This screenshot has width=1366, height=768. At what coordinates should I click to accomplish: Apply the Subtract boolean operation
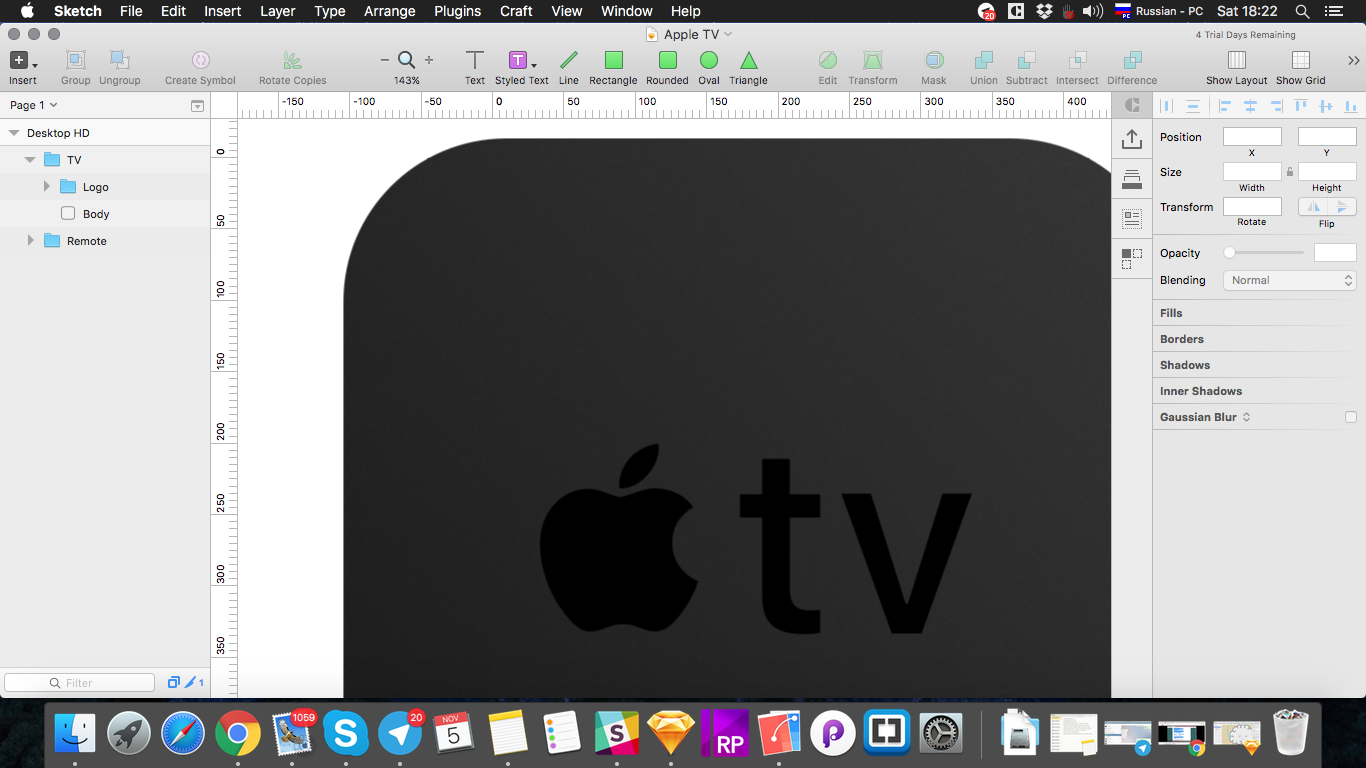click(1027, 61)
